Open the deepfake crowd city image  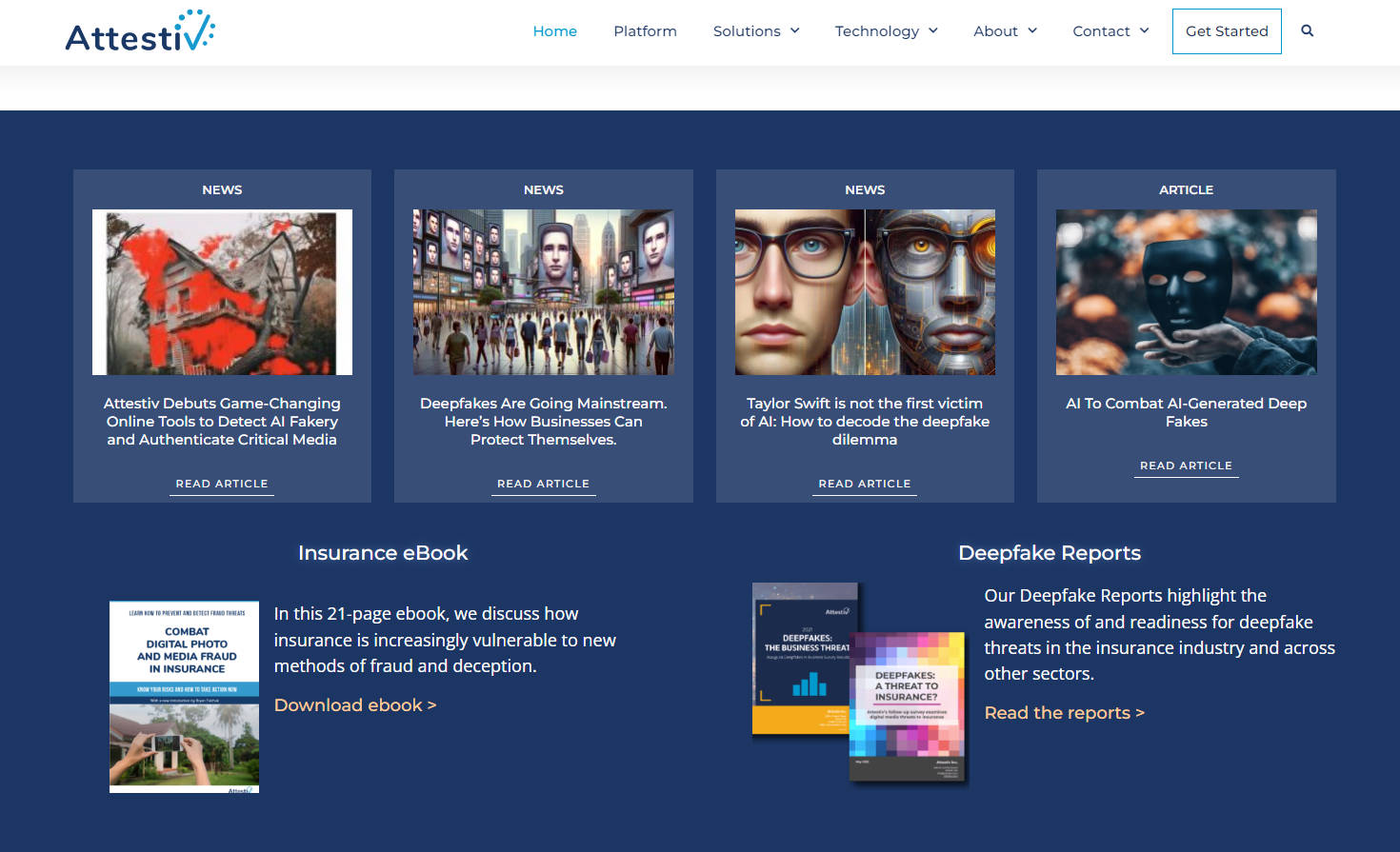click(543, 292)
